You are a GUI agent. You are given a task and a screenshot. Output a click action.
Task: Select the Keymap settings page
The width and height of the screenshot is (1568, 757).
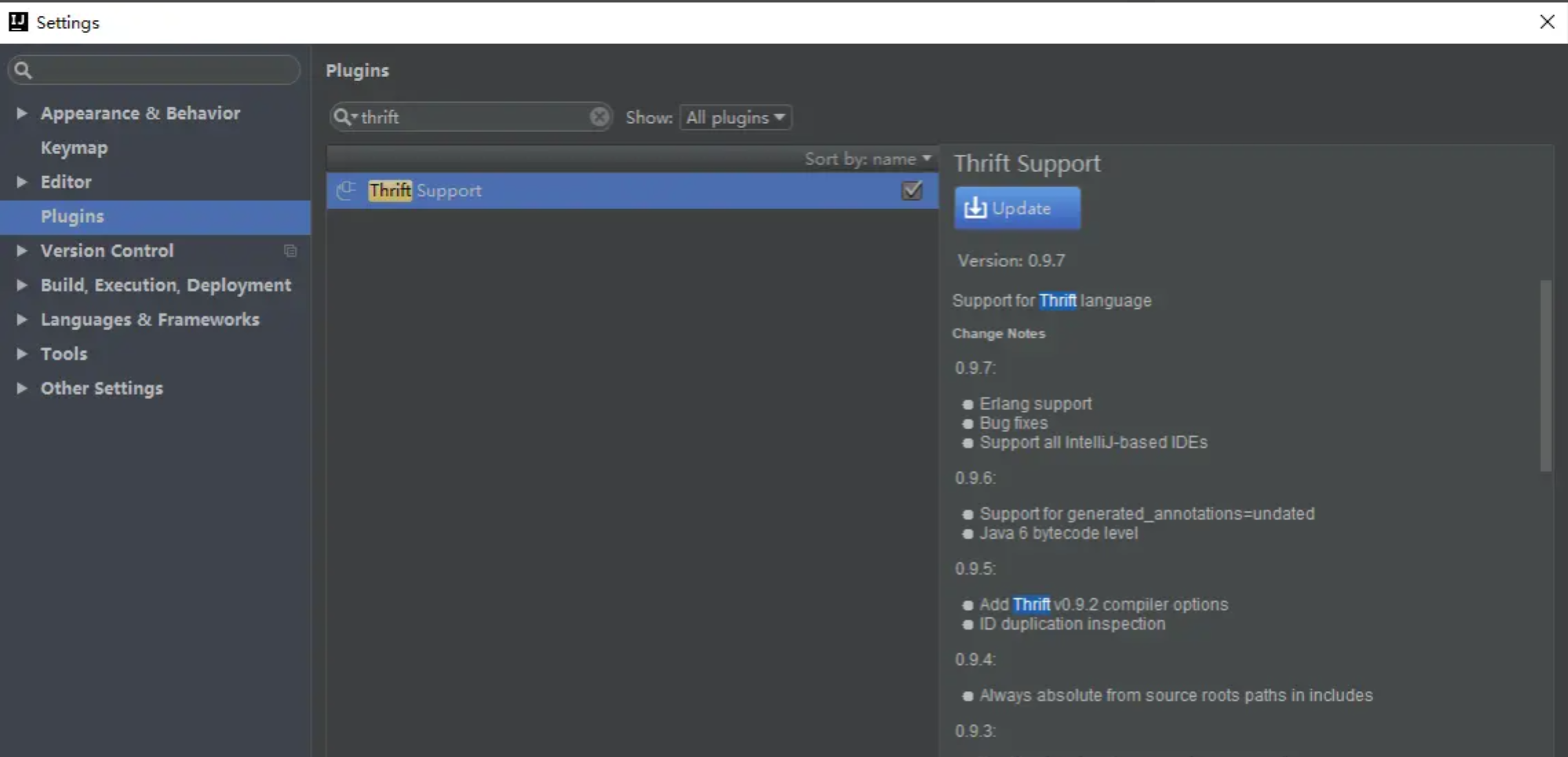(x=74, y=147)
